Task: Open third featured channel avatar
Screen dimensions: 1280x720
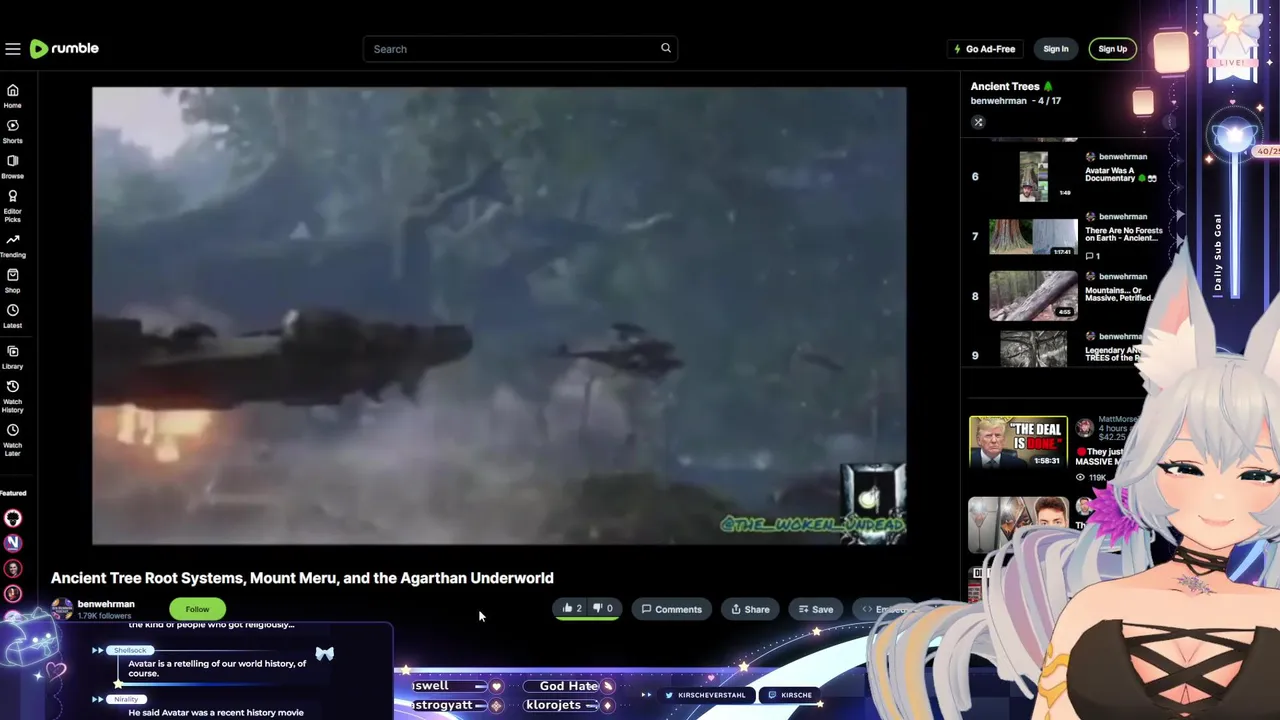Action: pos(13,568)
